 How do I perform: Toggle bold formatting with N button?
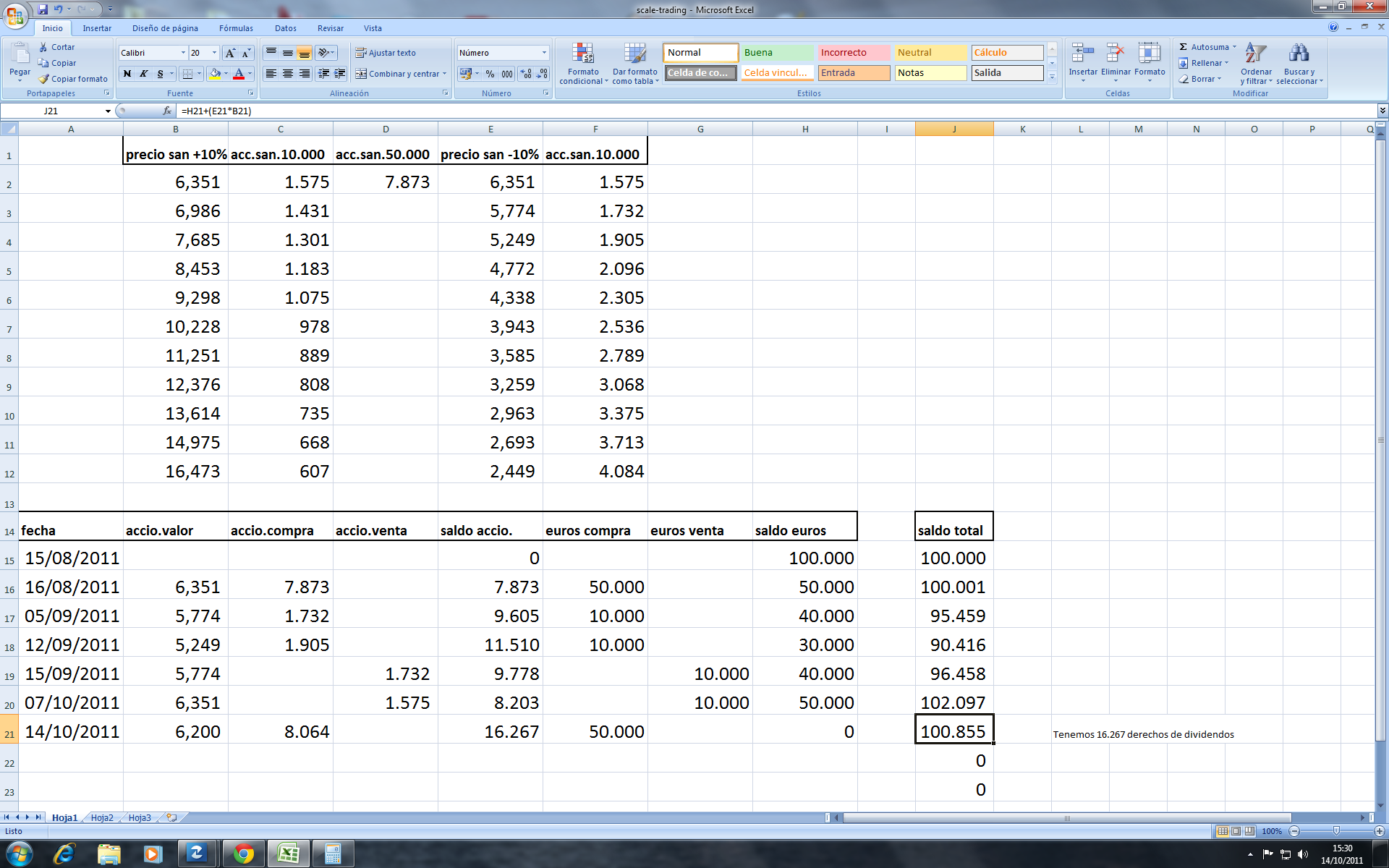[127, 74]
